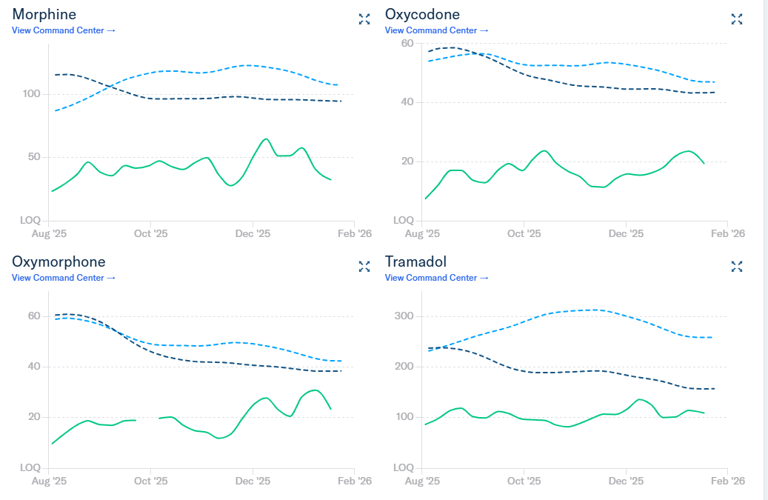Click Oct '25 axis label in Oxycodone chart
This screenshot has width=768, height=500.
(x=524, y=234)
